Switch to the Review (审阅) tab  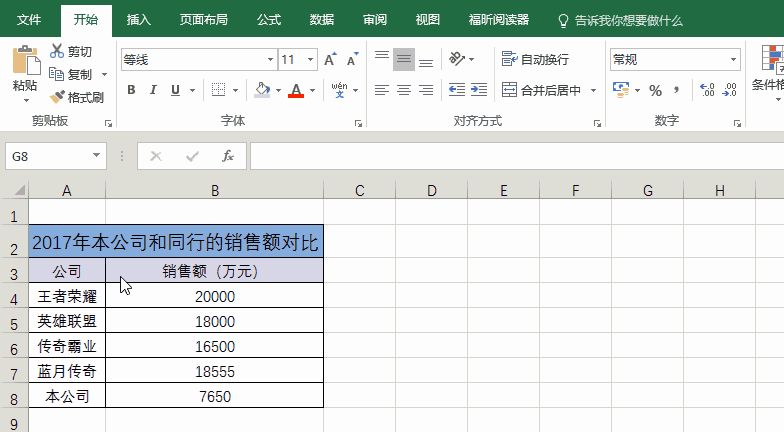coord(374,20)
